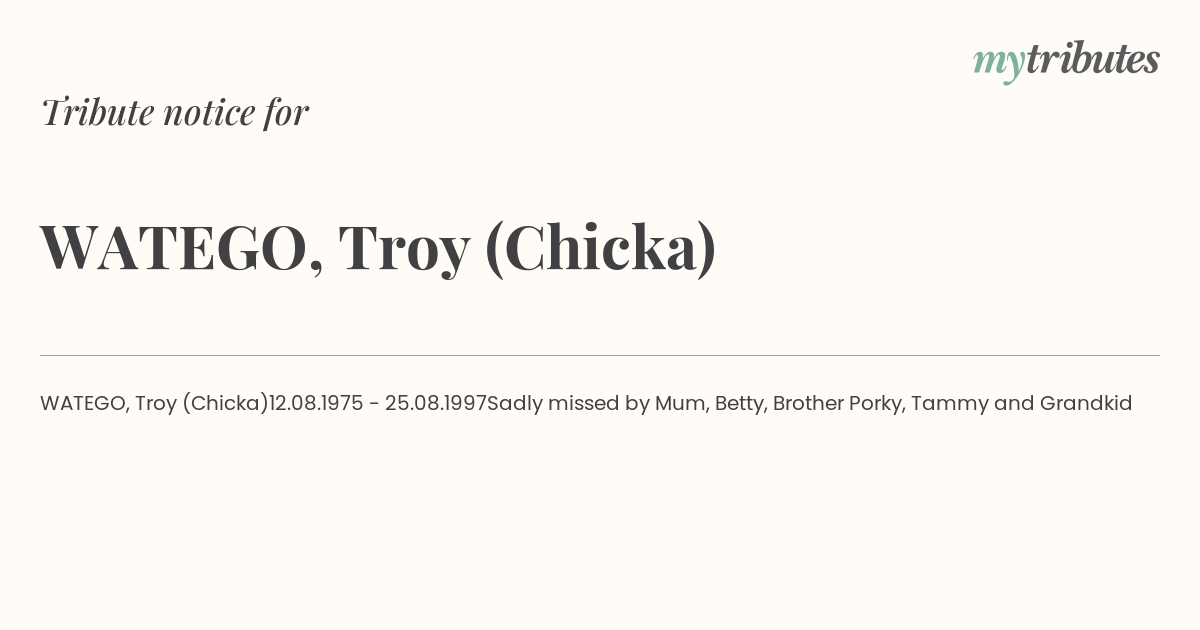This screenshot has width=1200, height=630.
Task: Click the birth date 12.08.1975 in the notice
Action: [316, 404]
